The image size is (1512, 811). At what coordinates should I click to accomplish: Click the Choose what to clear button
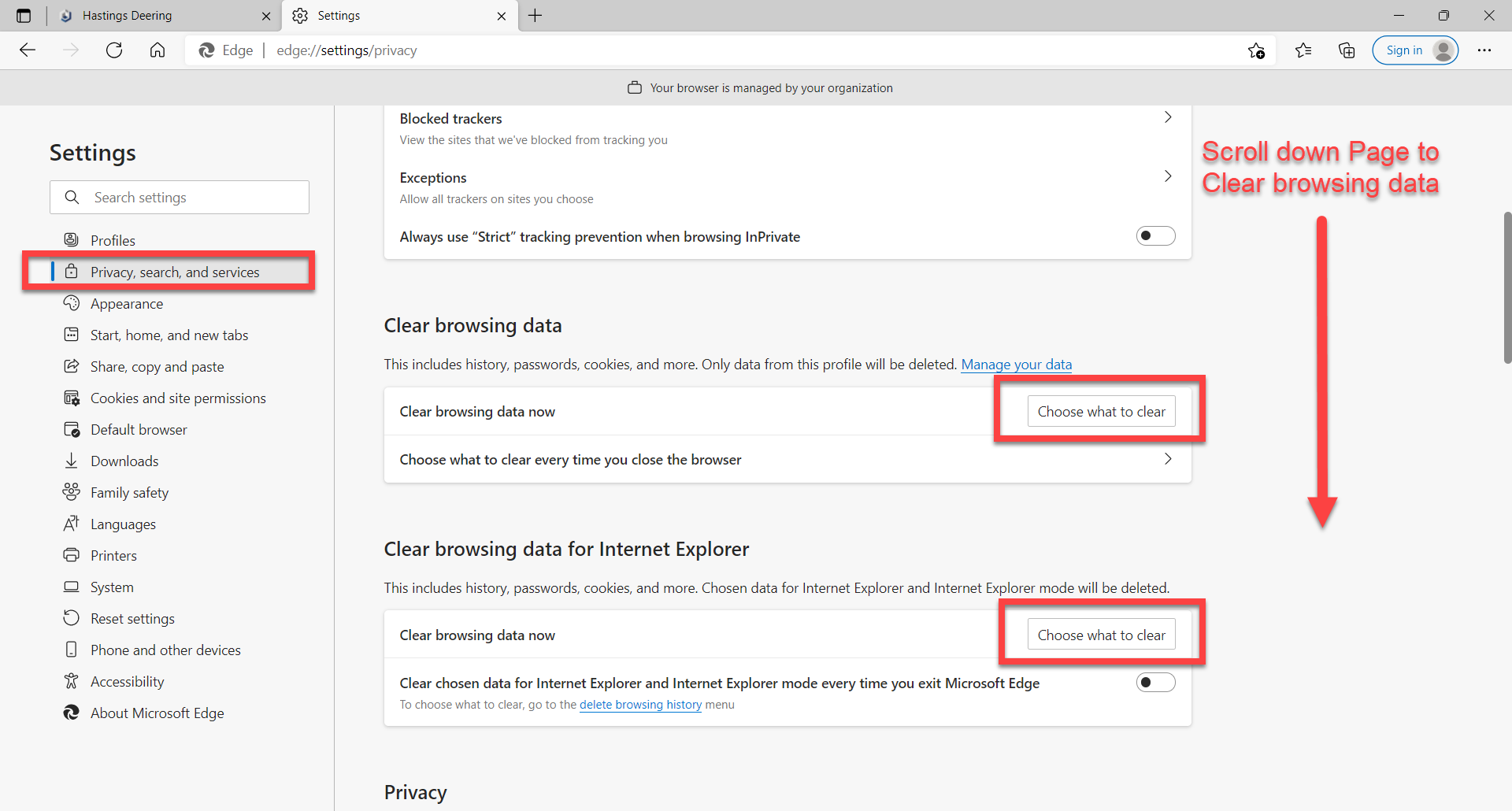pyautogui.click(x=1101, y=411)
